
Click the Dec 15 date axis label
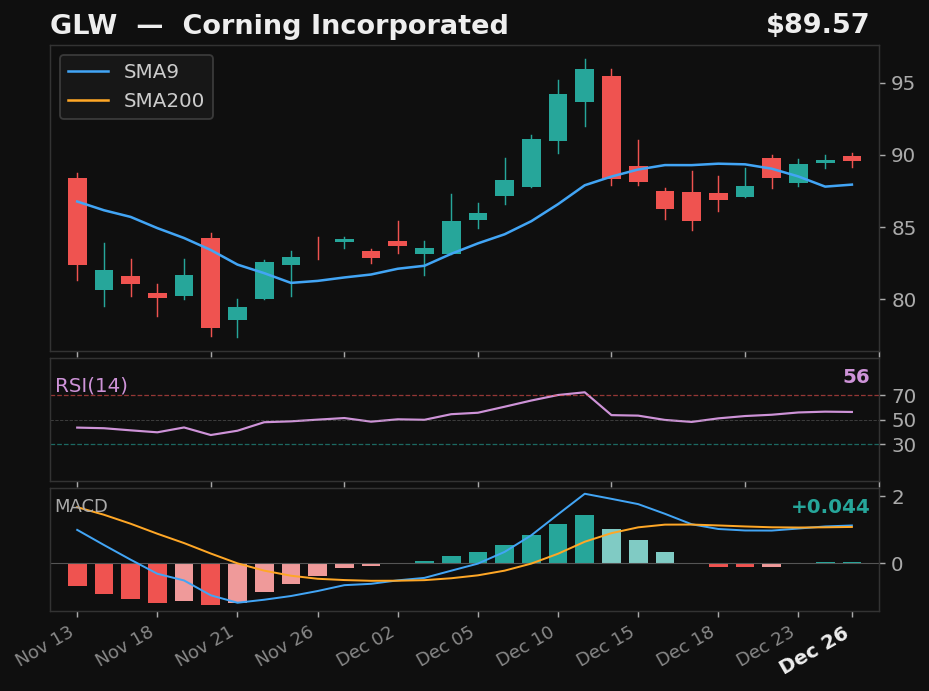[606, 645]
